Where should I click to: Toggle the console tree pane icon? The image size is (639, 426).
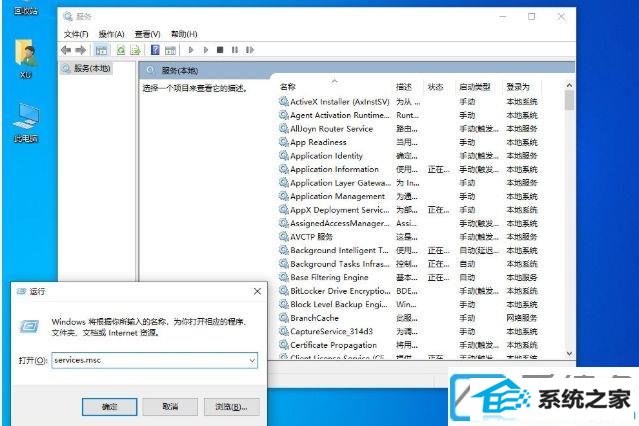click(101, 50)
